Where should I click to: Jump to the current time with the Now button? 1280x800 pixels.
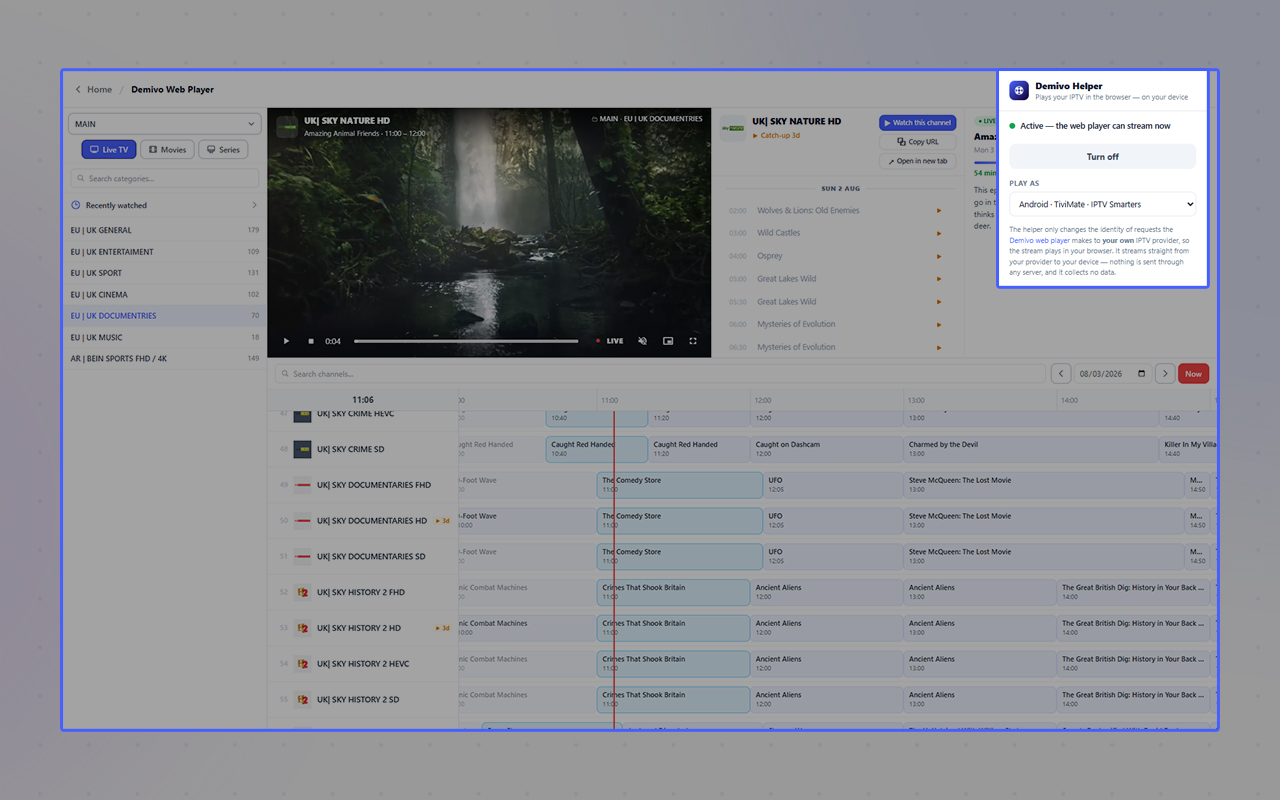click(x=1193, y=373)
